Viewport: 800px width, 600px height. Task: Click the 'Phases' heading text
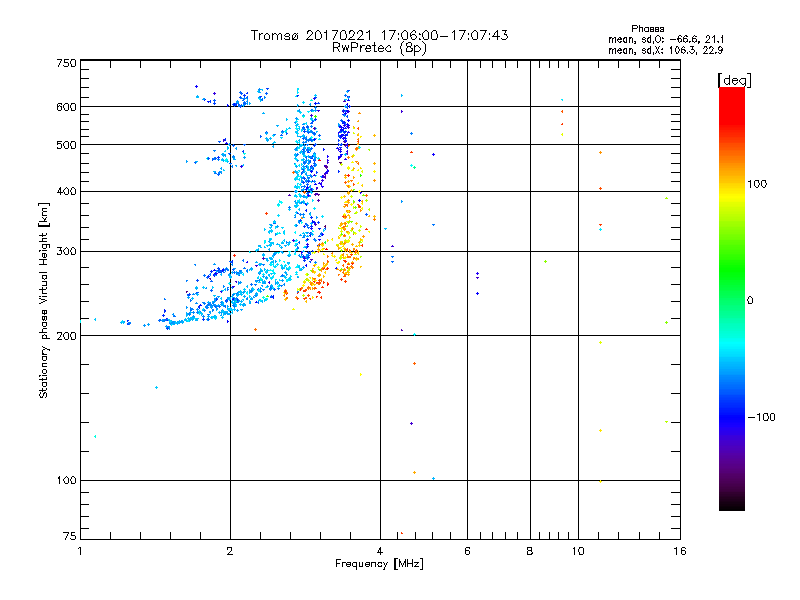647,29
